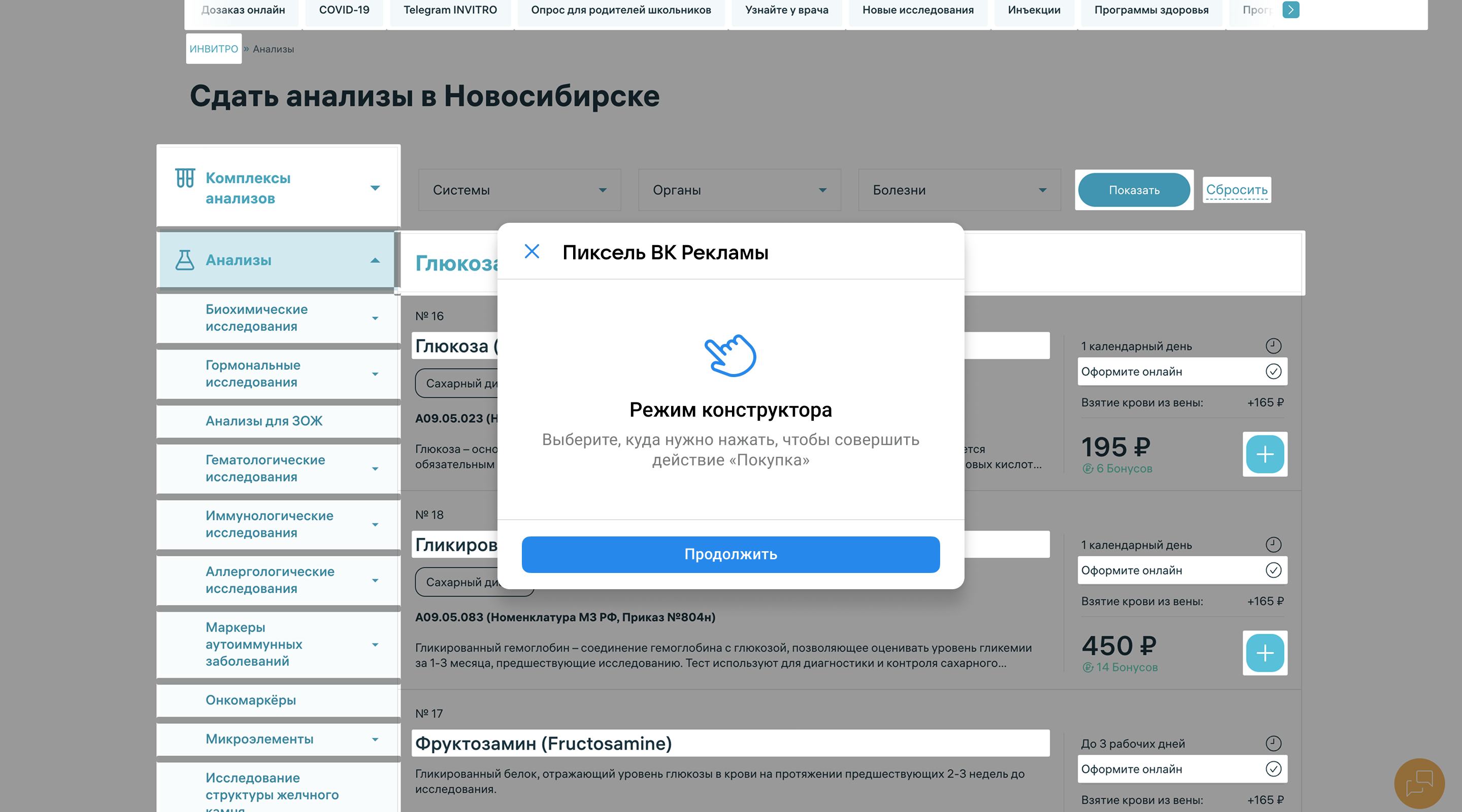Click the Гликированный гемоглобин test title
This screenshot has width=1462, height=812.
(x=456, y=545)
